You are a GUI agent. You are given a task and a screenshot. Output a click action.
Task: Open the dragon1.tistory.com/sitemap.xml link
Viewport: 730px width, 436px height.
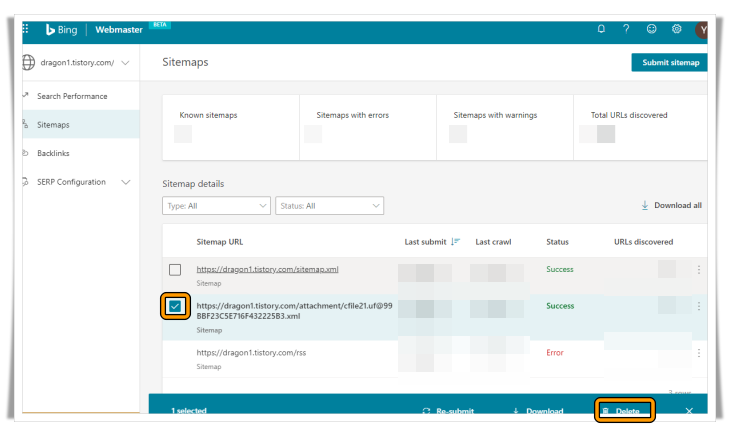tap(267, 269)
